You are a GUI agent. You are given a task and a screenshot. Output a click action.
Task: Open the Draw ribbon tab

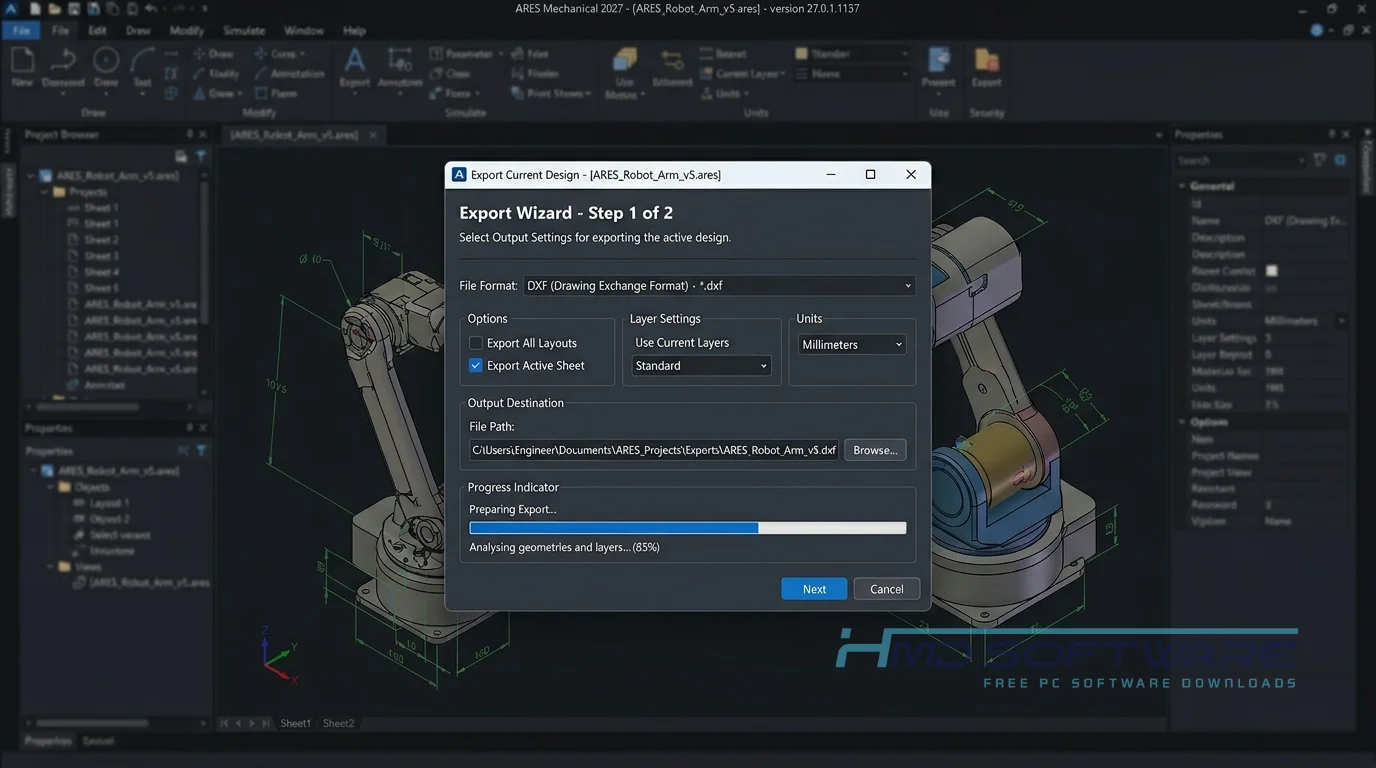138,31
